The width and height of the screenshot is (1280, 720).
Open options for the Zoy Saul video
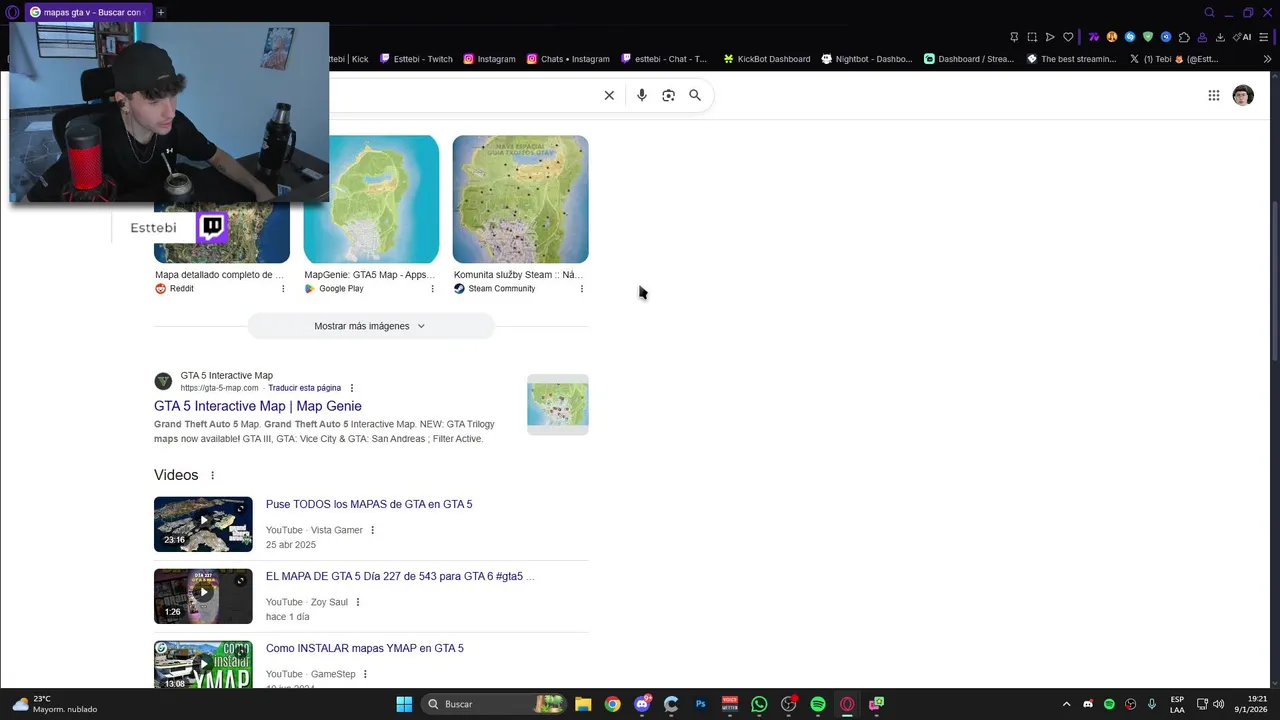coord(357,602)
